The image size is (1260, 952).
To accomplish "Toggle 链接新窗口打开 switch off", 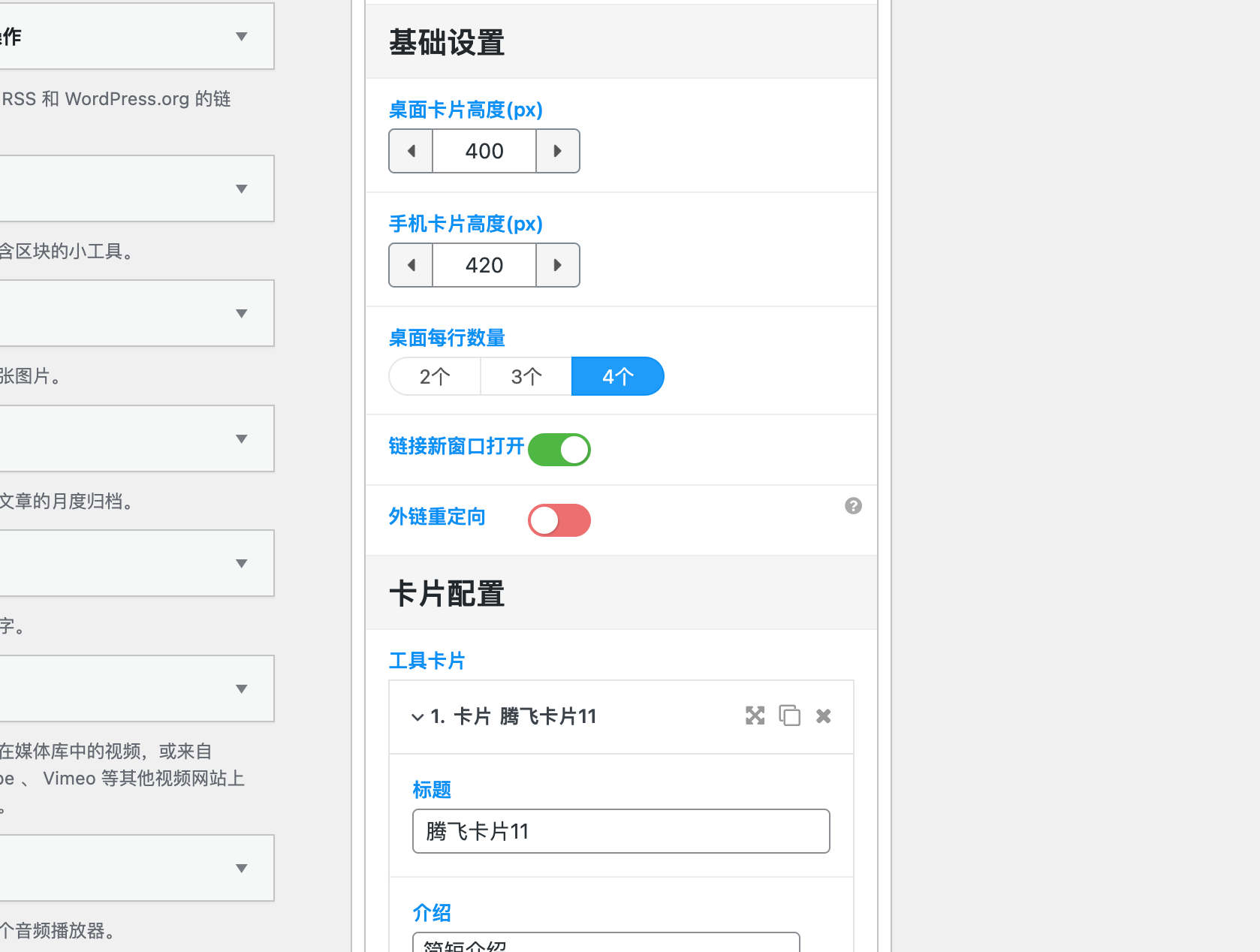I will click(x=559, y=450).
